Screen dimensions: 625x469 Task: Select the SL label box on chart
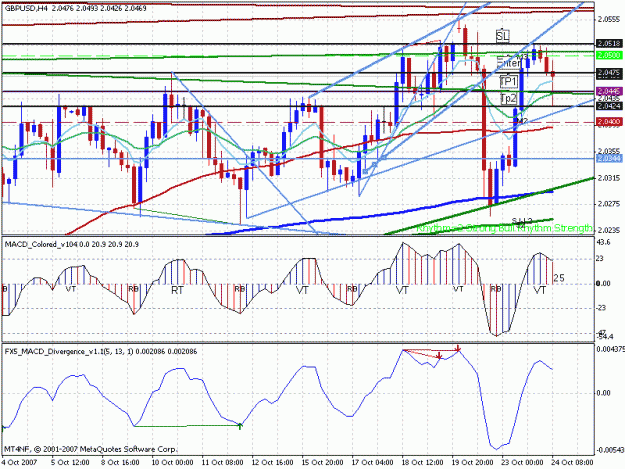coord(503,36)
